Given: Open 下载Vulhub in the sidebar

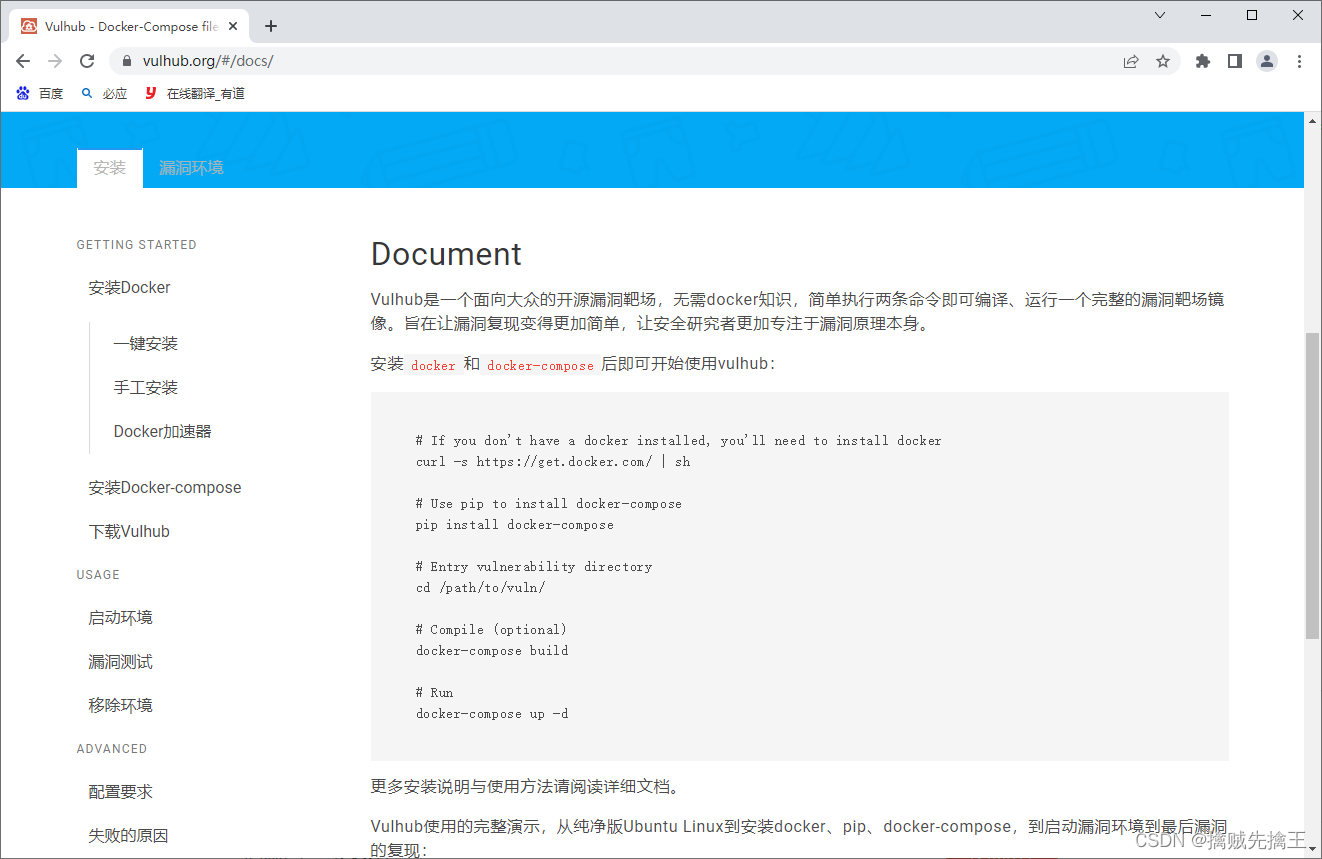Looking at the screenshot, I should click(129, 532).
